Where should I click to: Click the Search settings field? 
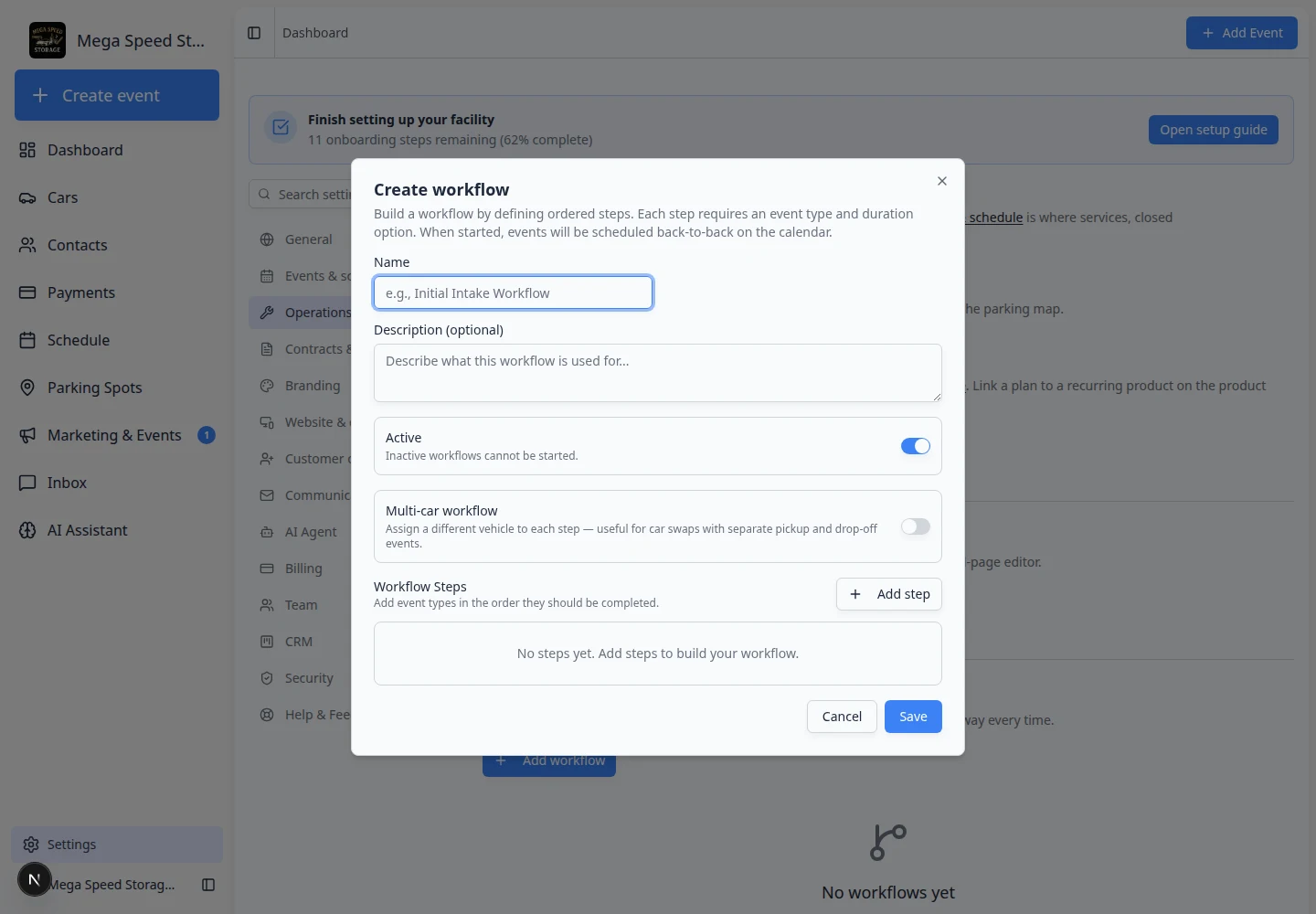pyautogui.click(x=301, y=194)
